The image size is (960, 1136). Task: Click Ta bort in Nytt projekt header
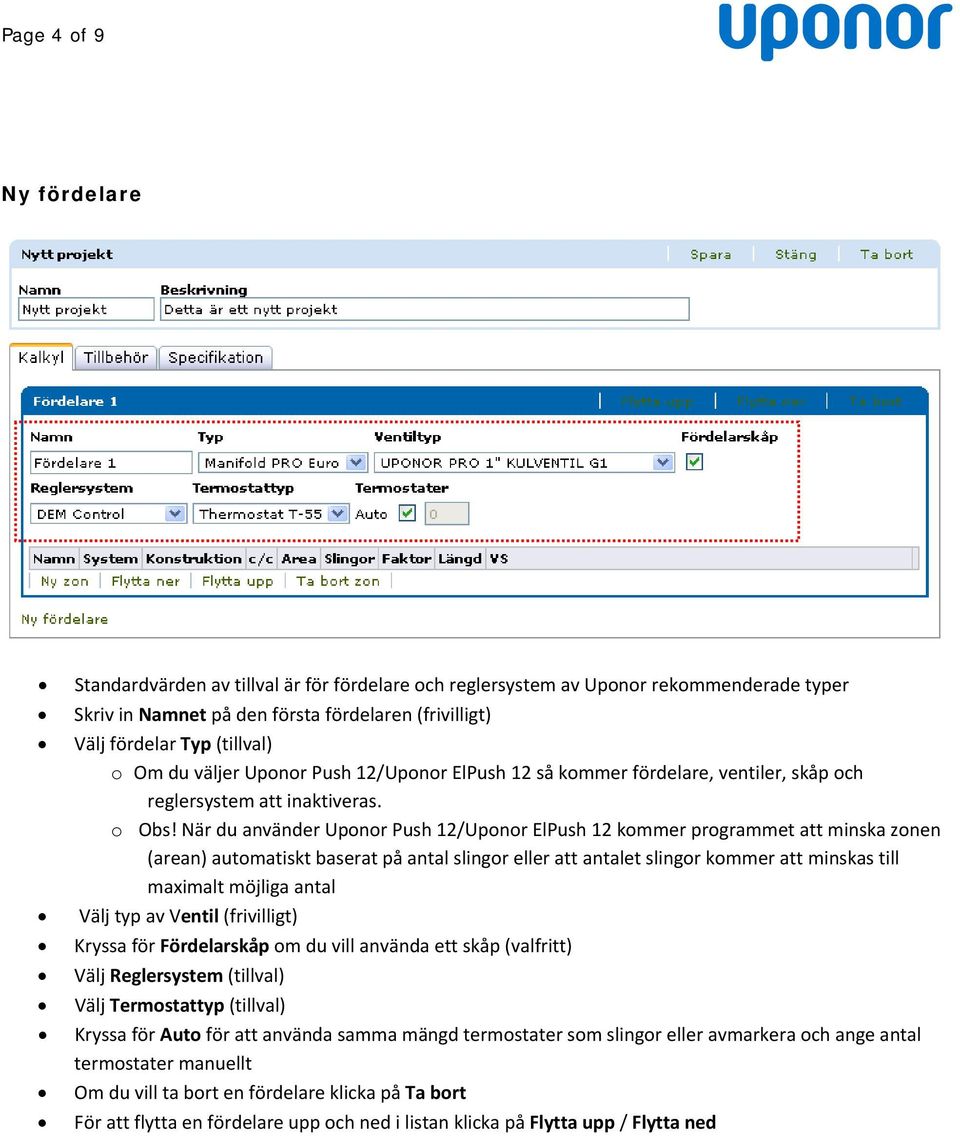tap(886, 254)
